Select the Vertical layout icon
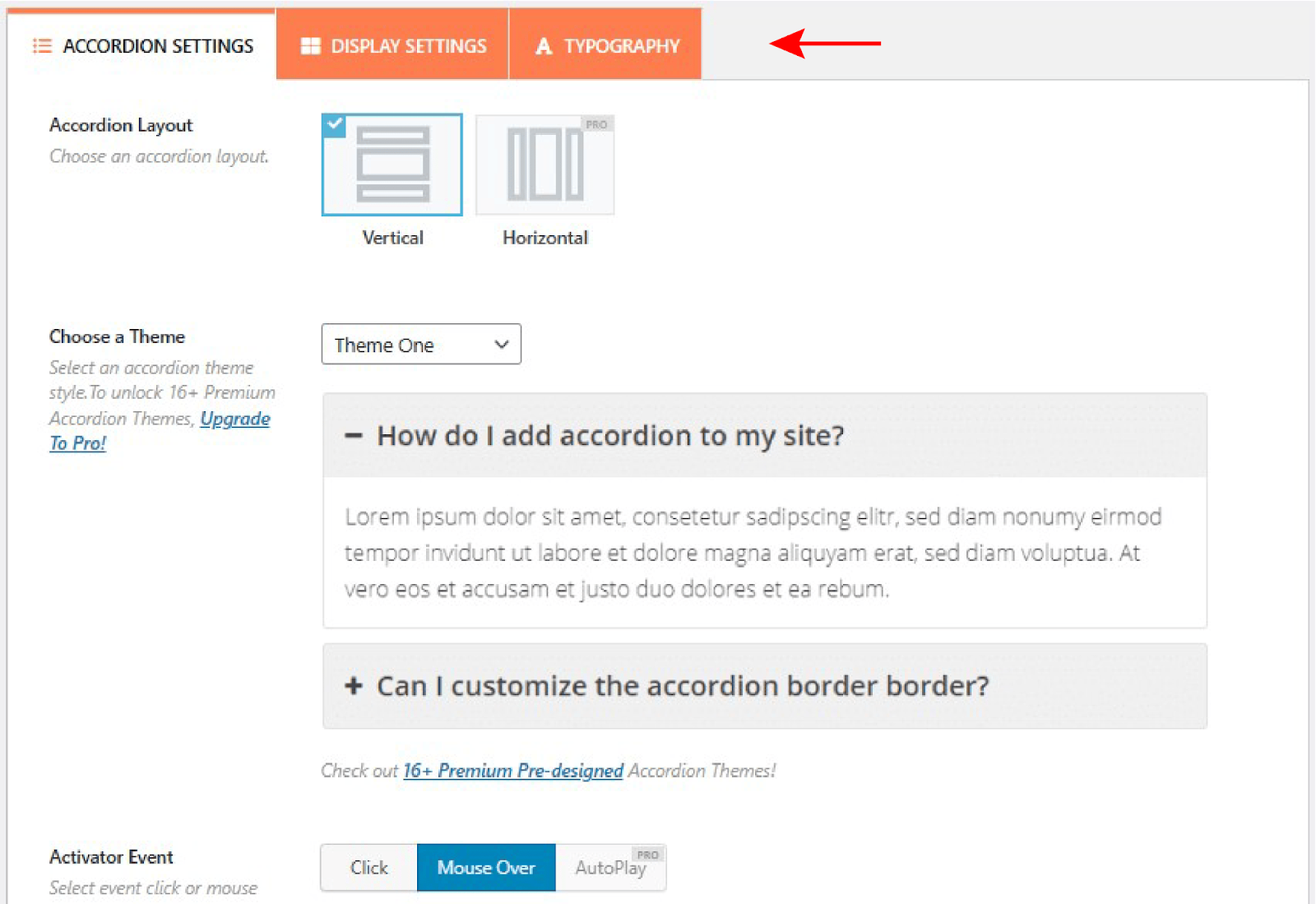This screenshot has width=1316, height=904. 392,165
